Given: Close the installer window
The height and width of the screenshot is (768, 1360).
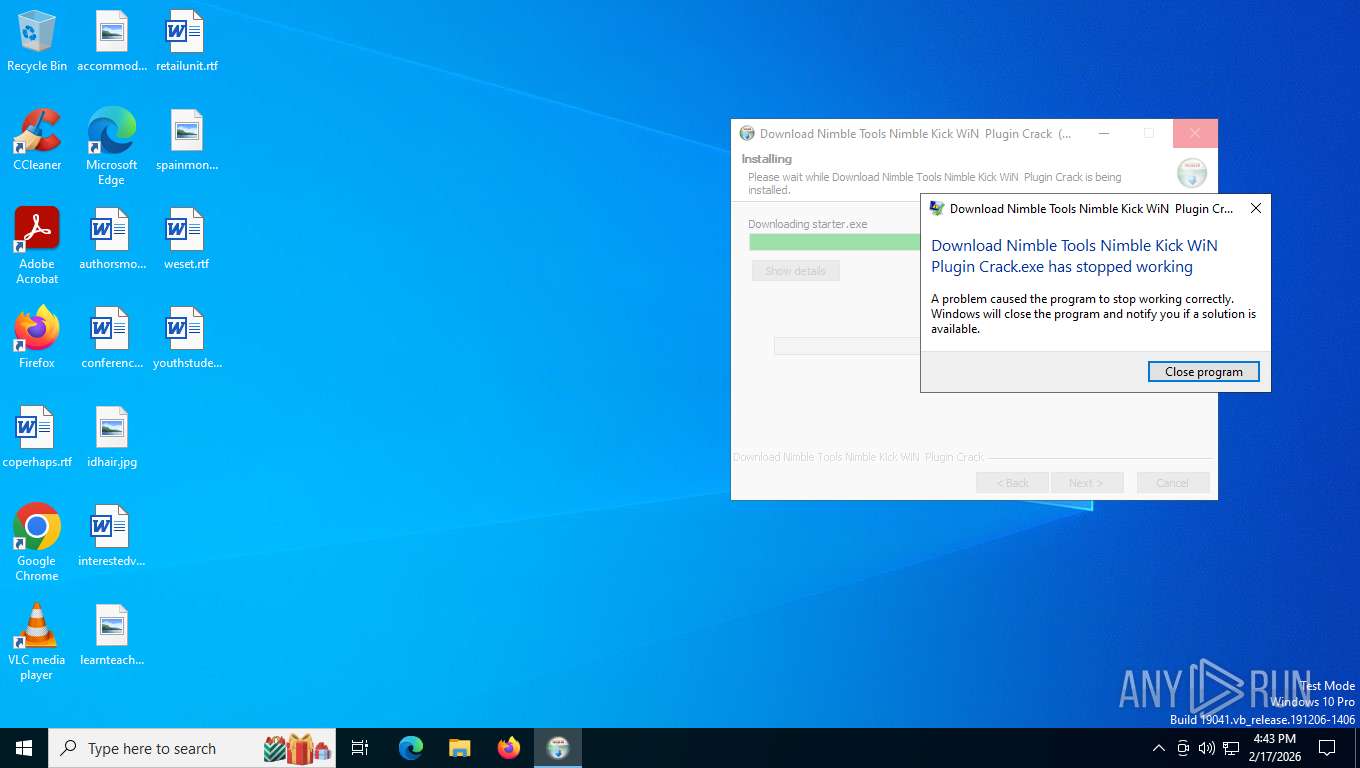Looking at the screenshot, I should (x=1195, y=133).
